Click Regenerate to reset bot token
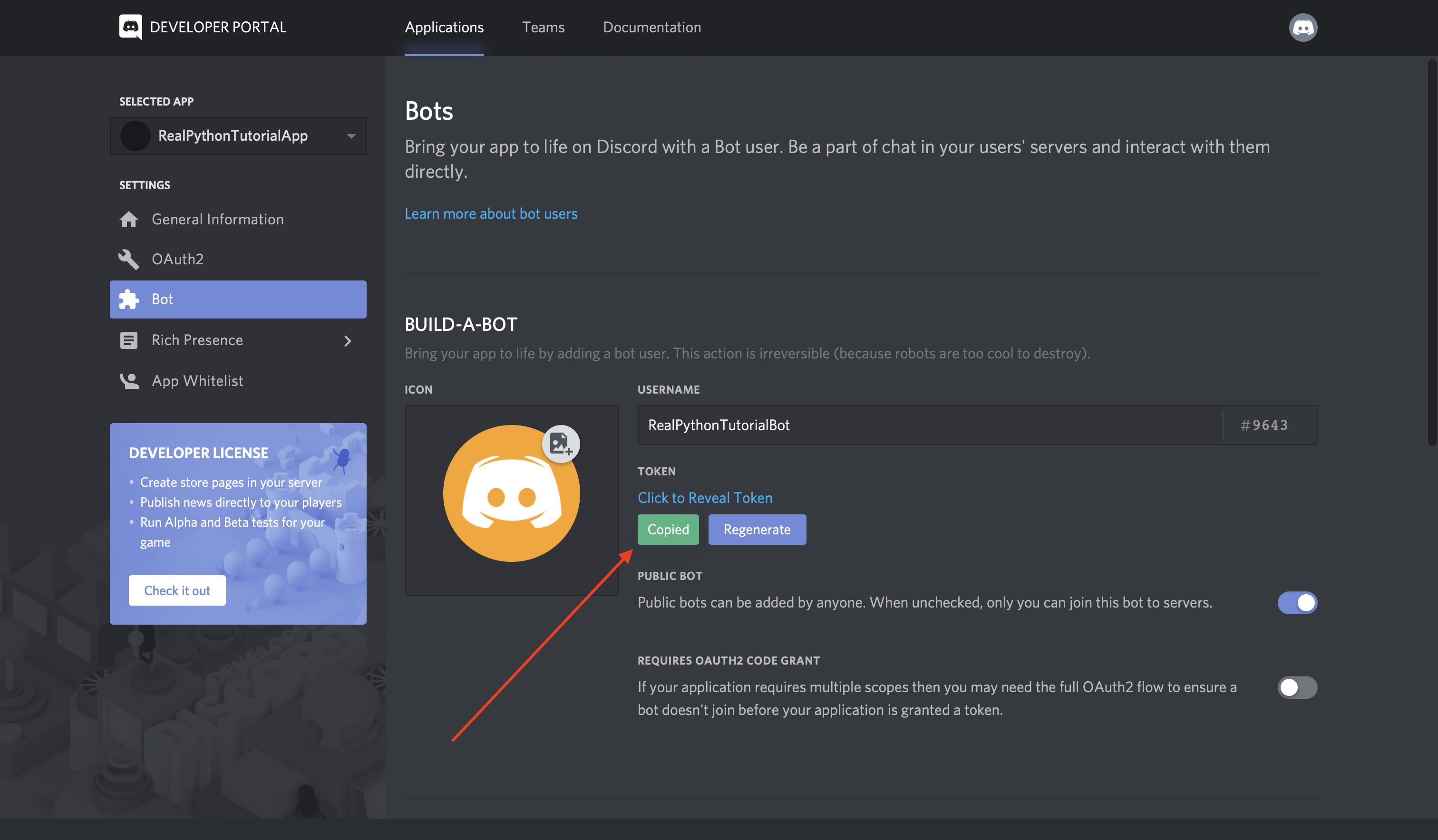 [x=757, y=529]
